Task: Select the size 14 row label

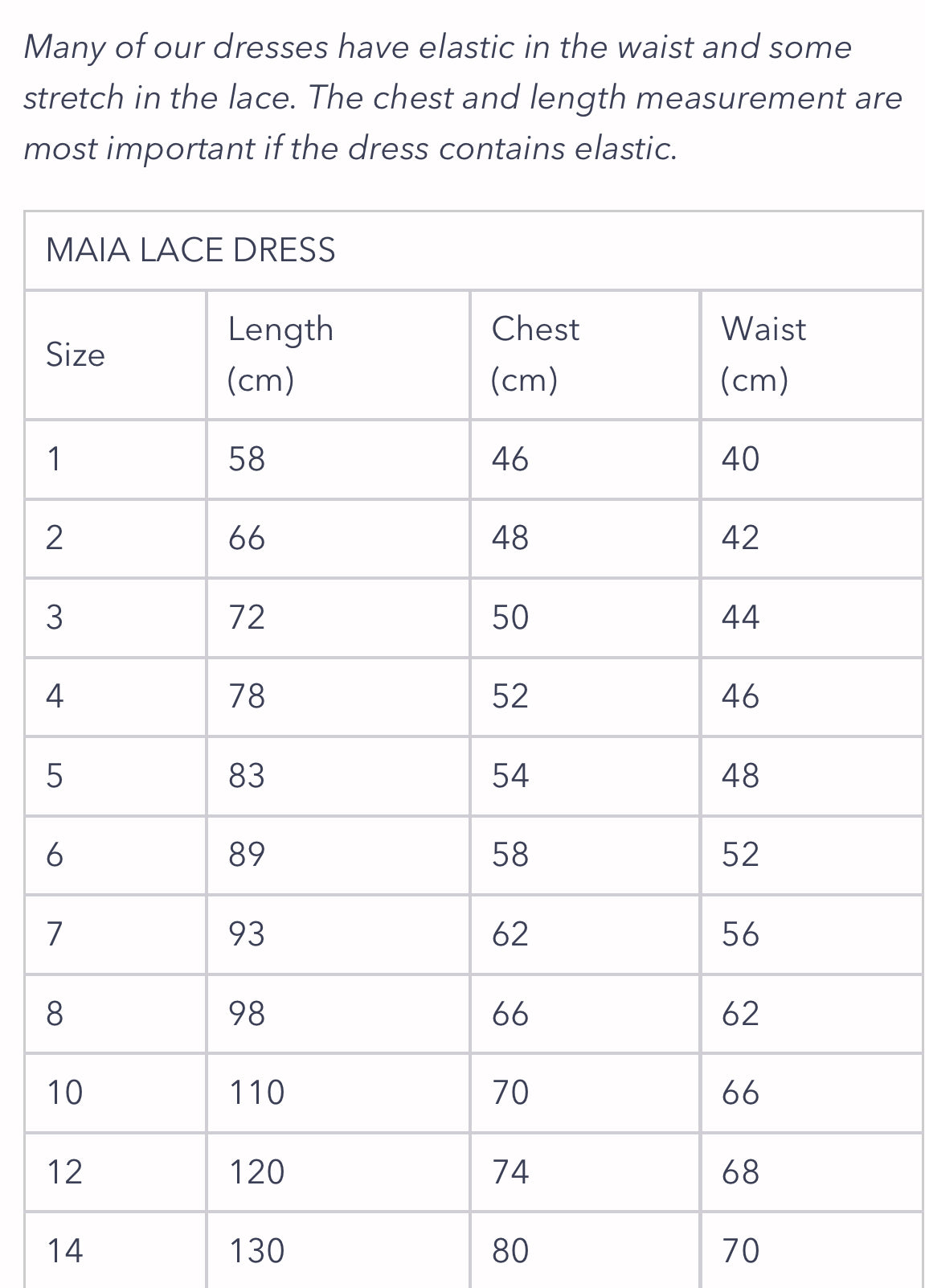Action: click(64, 1251)
